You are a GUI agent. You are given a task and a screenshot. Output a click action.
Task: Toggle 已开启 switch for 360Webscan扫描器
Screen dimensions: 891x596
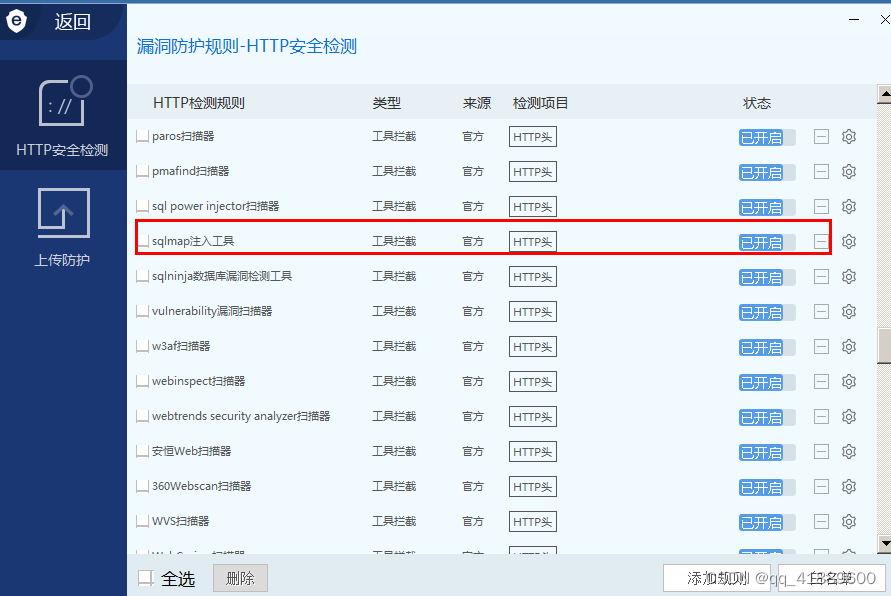767,487
